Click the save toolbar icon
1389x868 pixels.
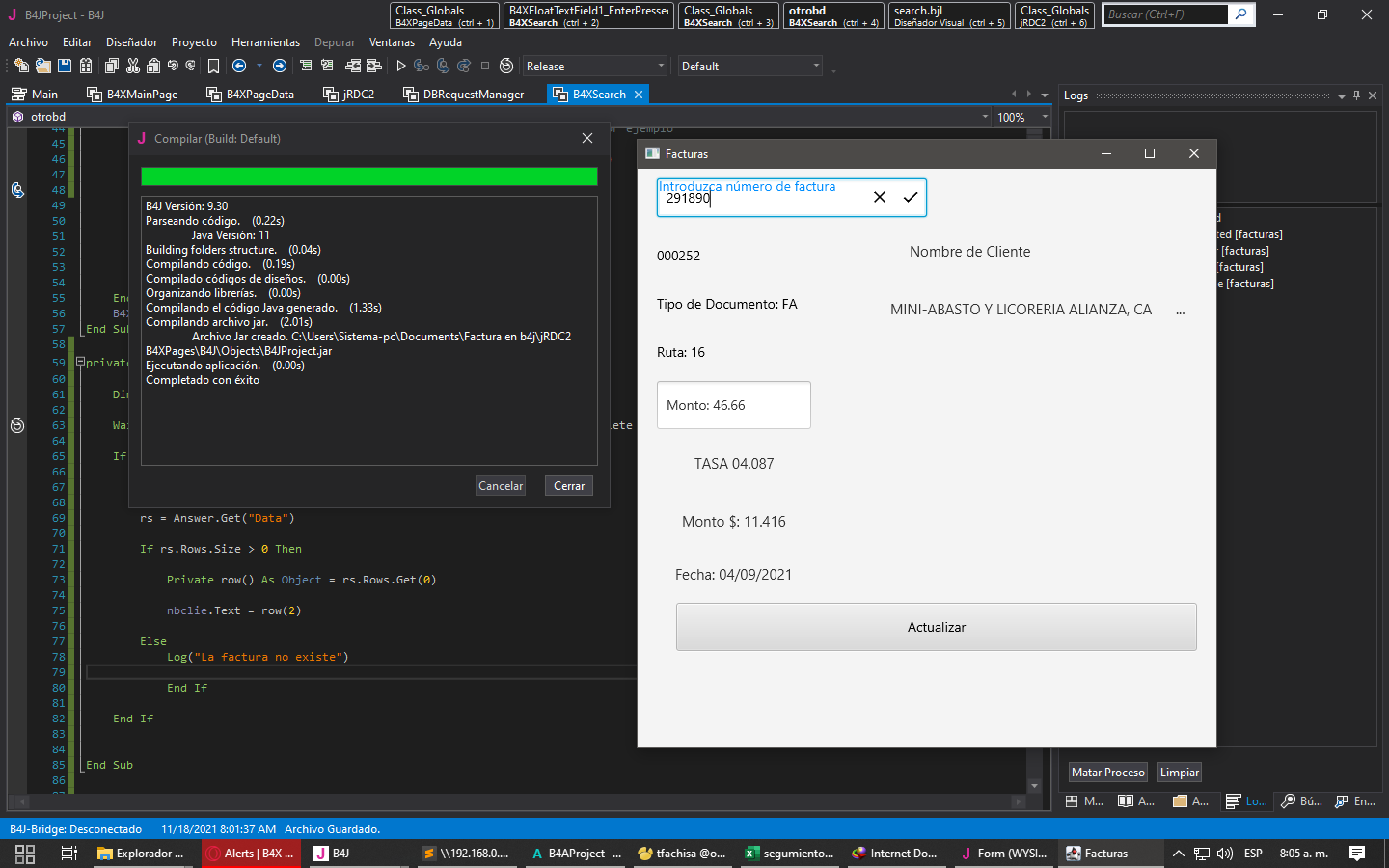tap(65, 66)
